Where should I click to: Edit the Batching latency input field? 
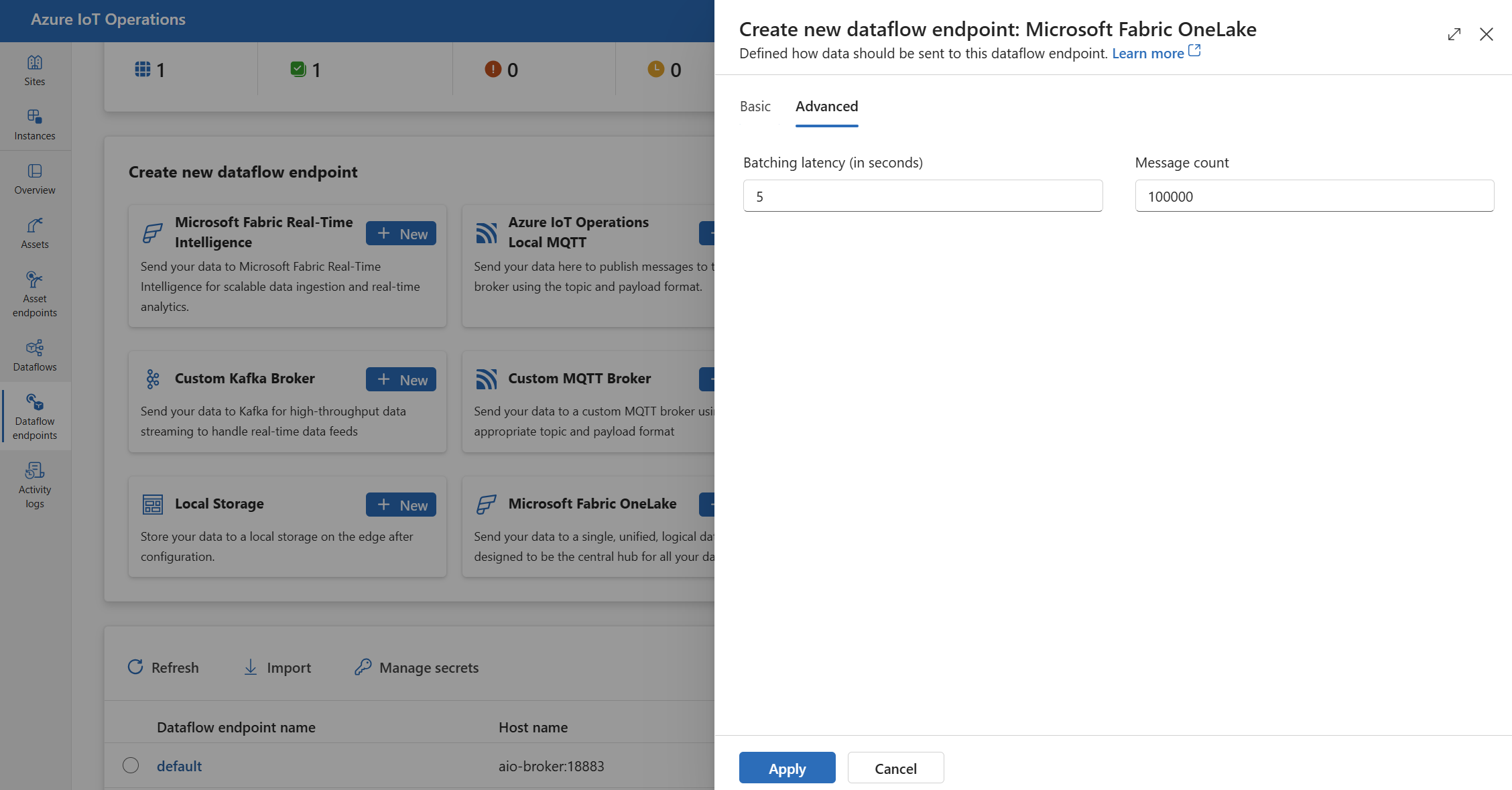pos(921,195)
